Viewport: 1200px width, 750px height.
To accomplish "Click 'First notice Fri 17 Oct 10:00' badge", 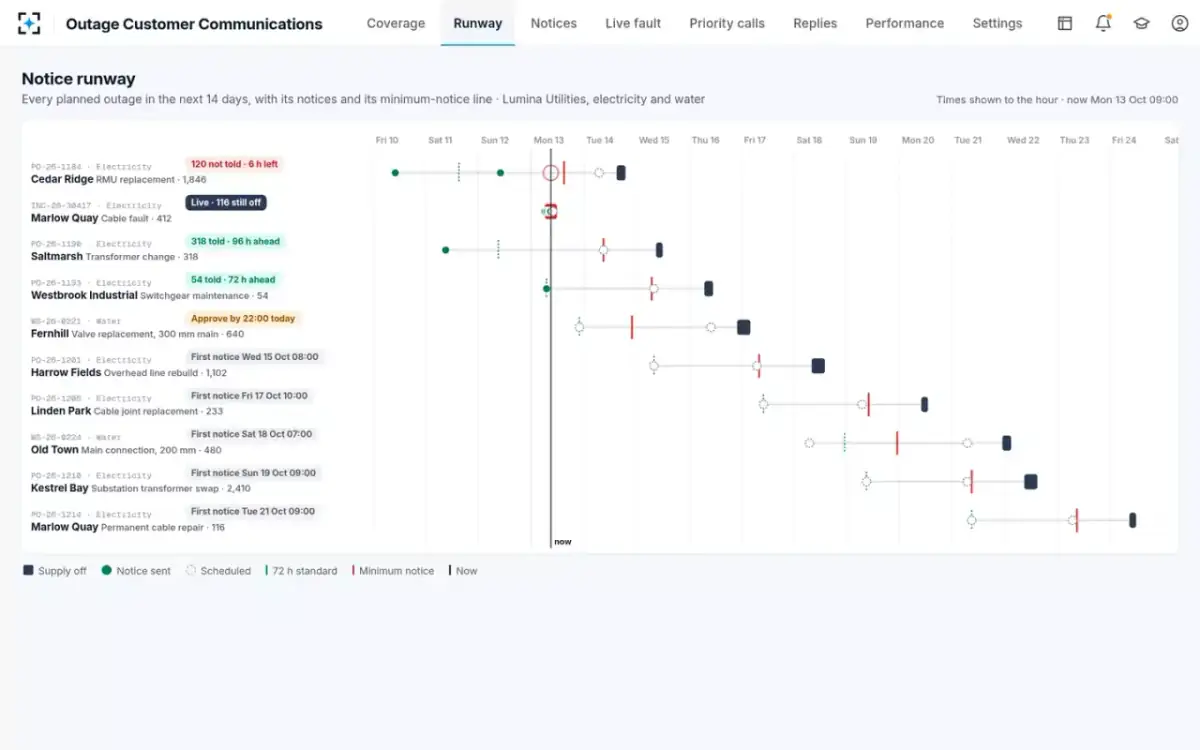I will point(250,396).
